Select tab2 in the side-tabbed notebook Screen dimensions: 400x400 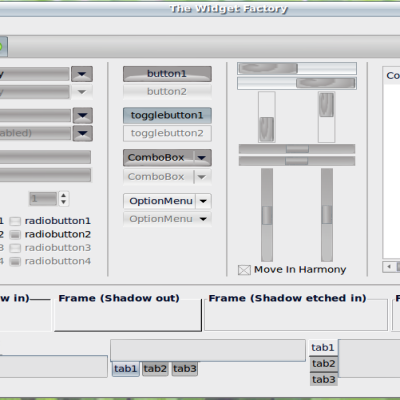click(324, 364)
